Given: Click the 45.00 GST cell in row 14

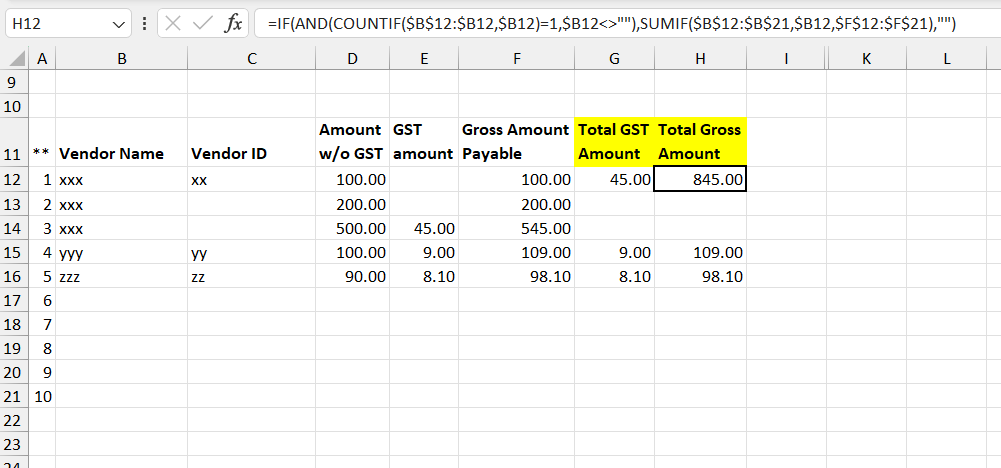Looking at the screenshot, I should point(424,228).
